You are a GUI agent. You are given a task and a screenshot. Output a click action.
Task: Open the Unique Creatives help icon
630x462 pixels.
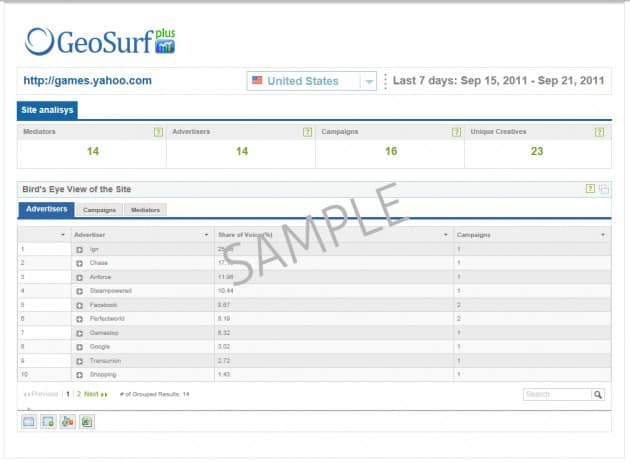click(x=599, y=132)
